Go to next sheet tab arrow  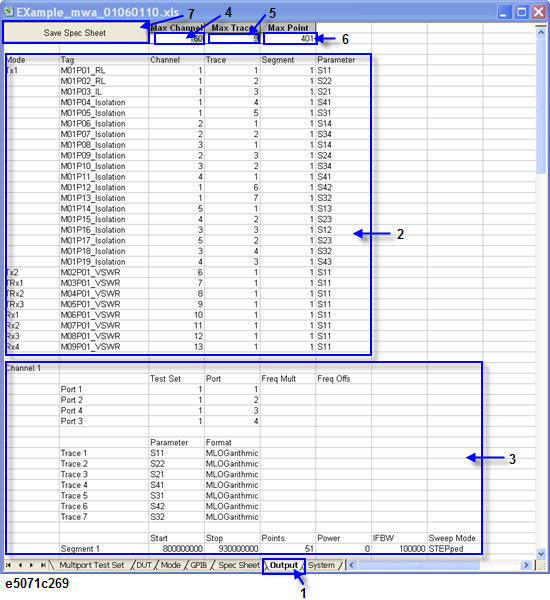pyautogui.click(x=31, y=565)
